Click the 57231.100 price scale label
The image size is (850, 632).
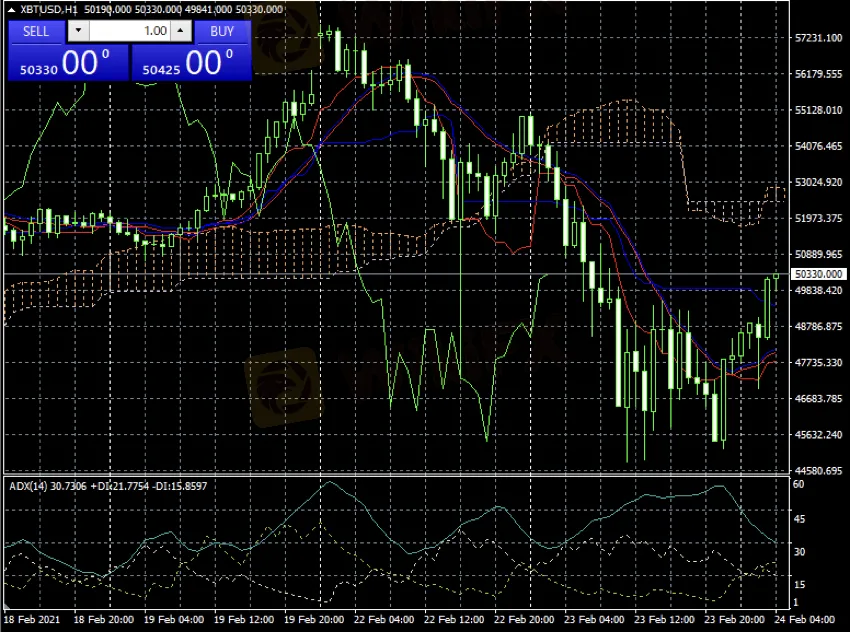coord(819,38)
